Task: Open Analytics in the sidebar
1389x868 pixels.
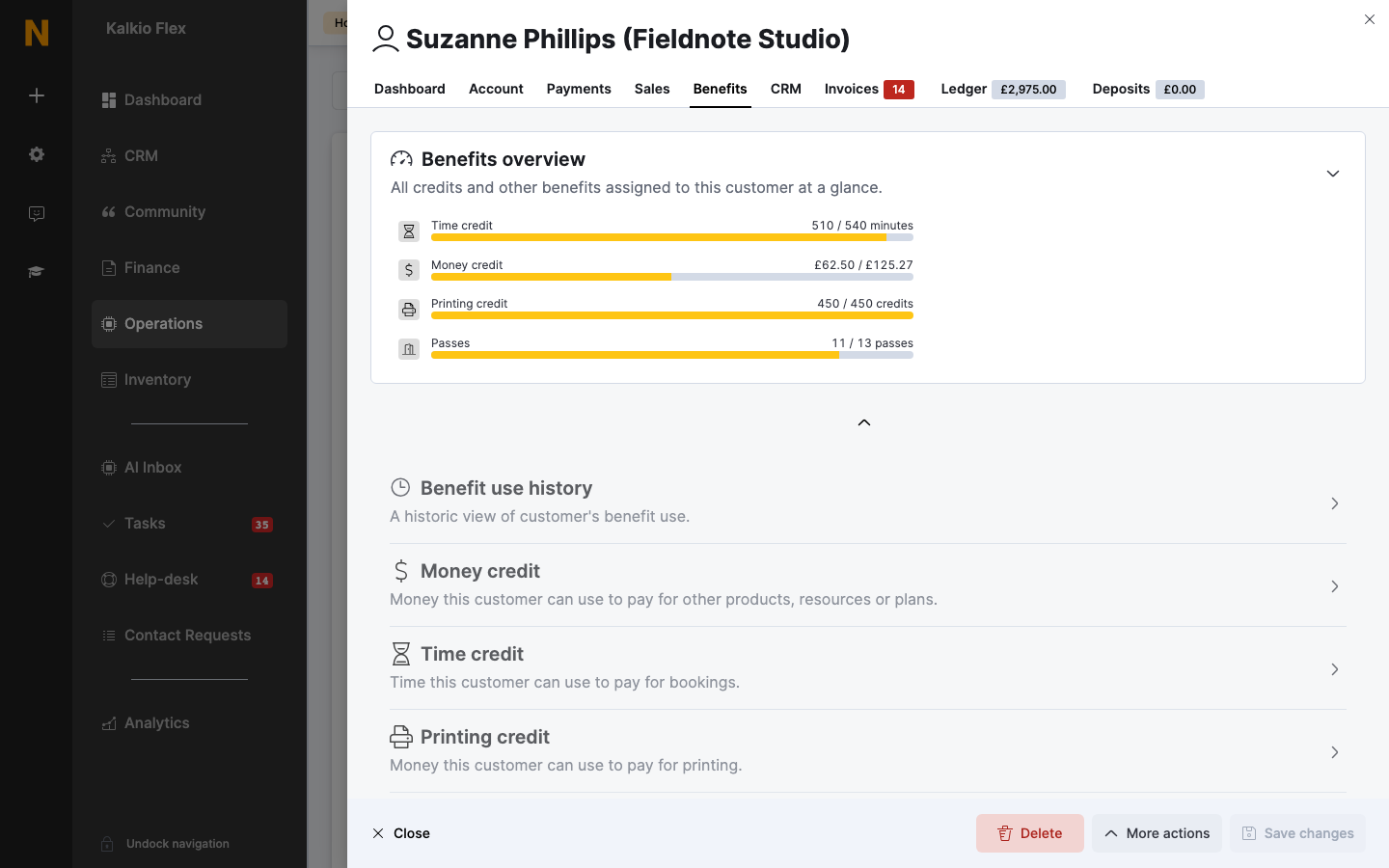Action: [x=189, y=723]
